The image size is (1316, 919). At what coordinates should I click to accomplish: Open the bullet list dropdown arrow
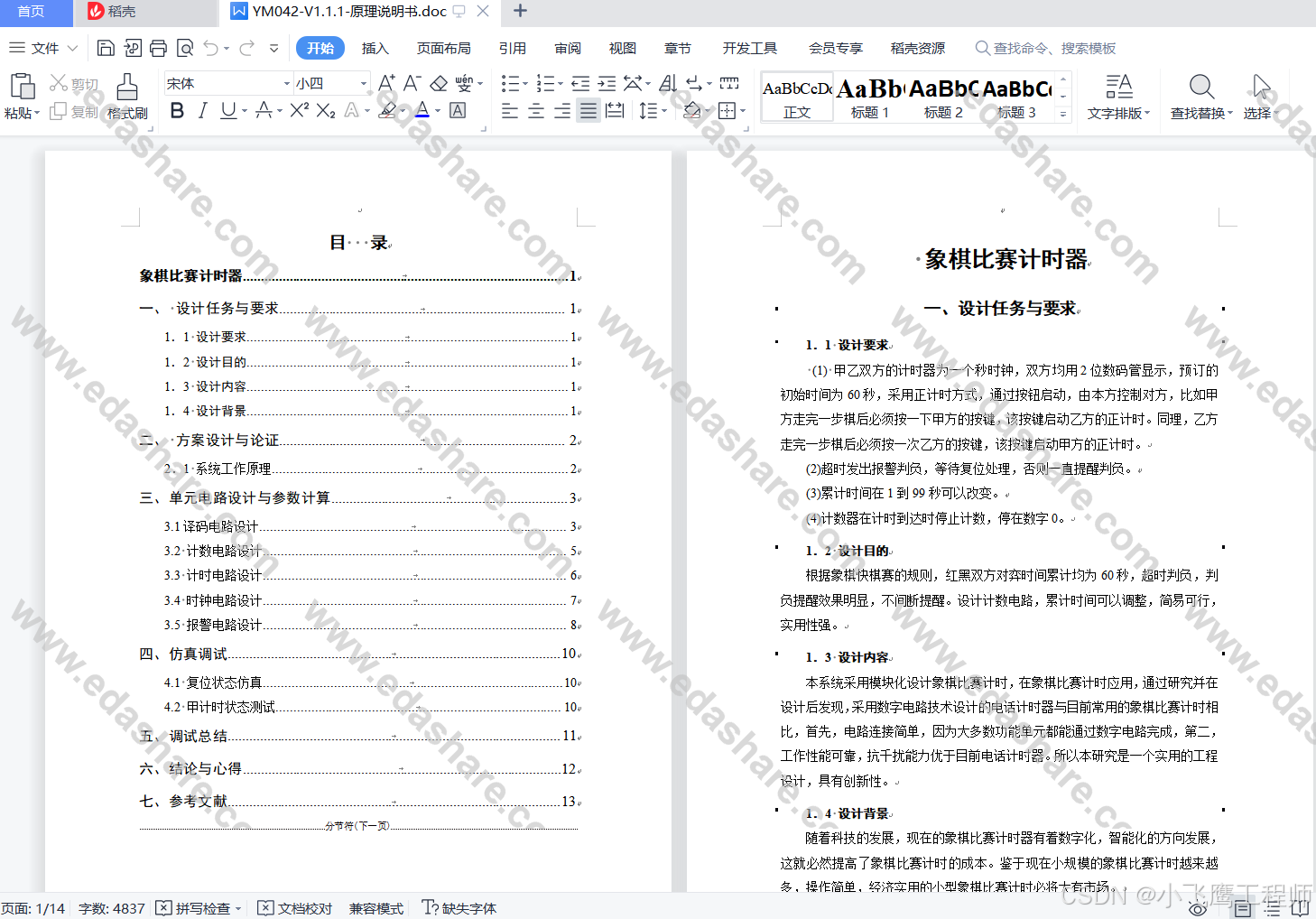(x=524, y=84)
